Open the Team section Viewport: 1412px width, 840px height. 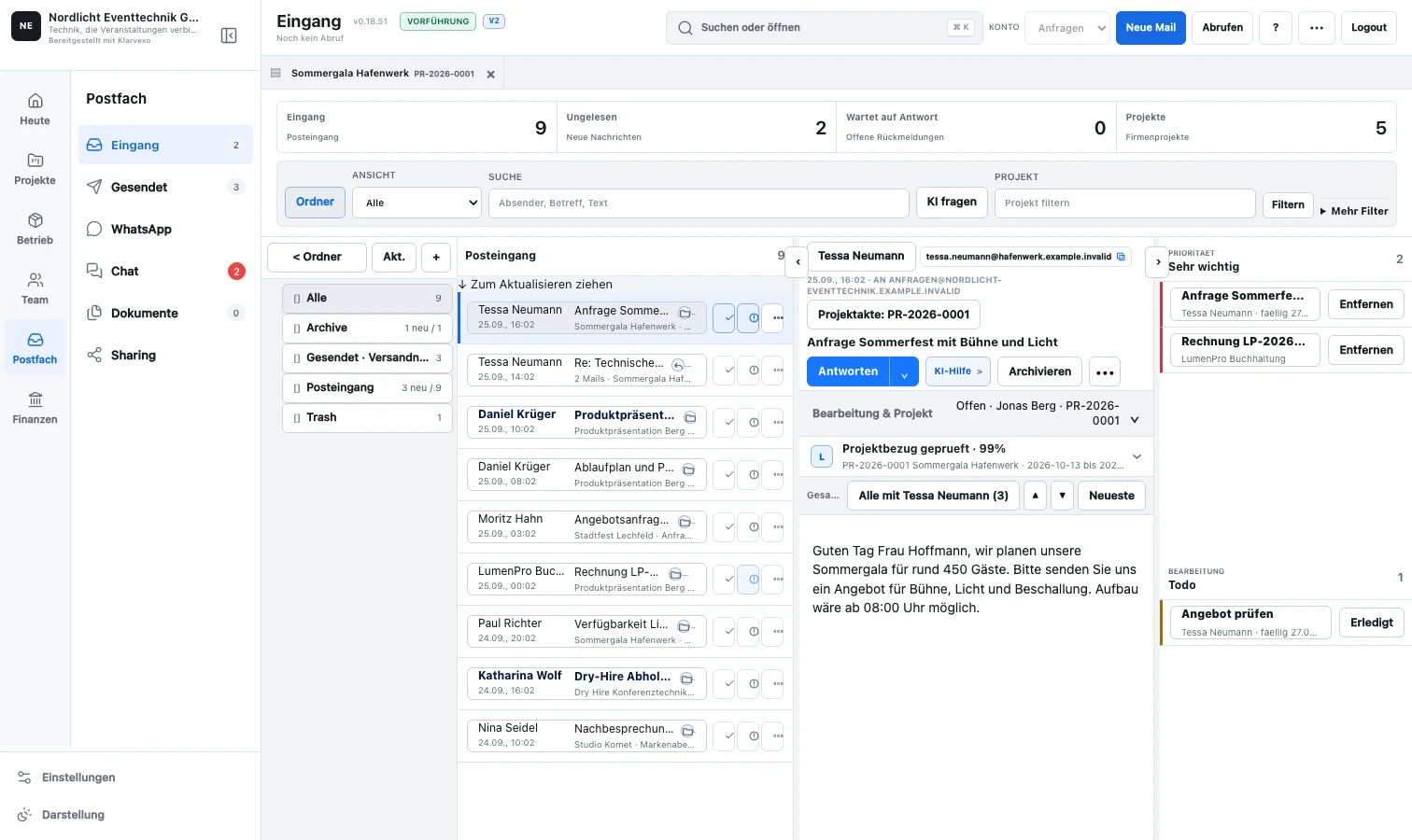35,288
